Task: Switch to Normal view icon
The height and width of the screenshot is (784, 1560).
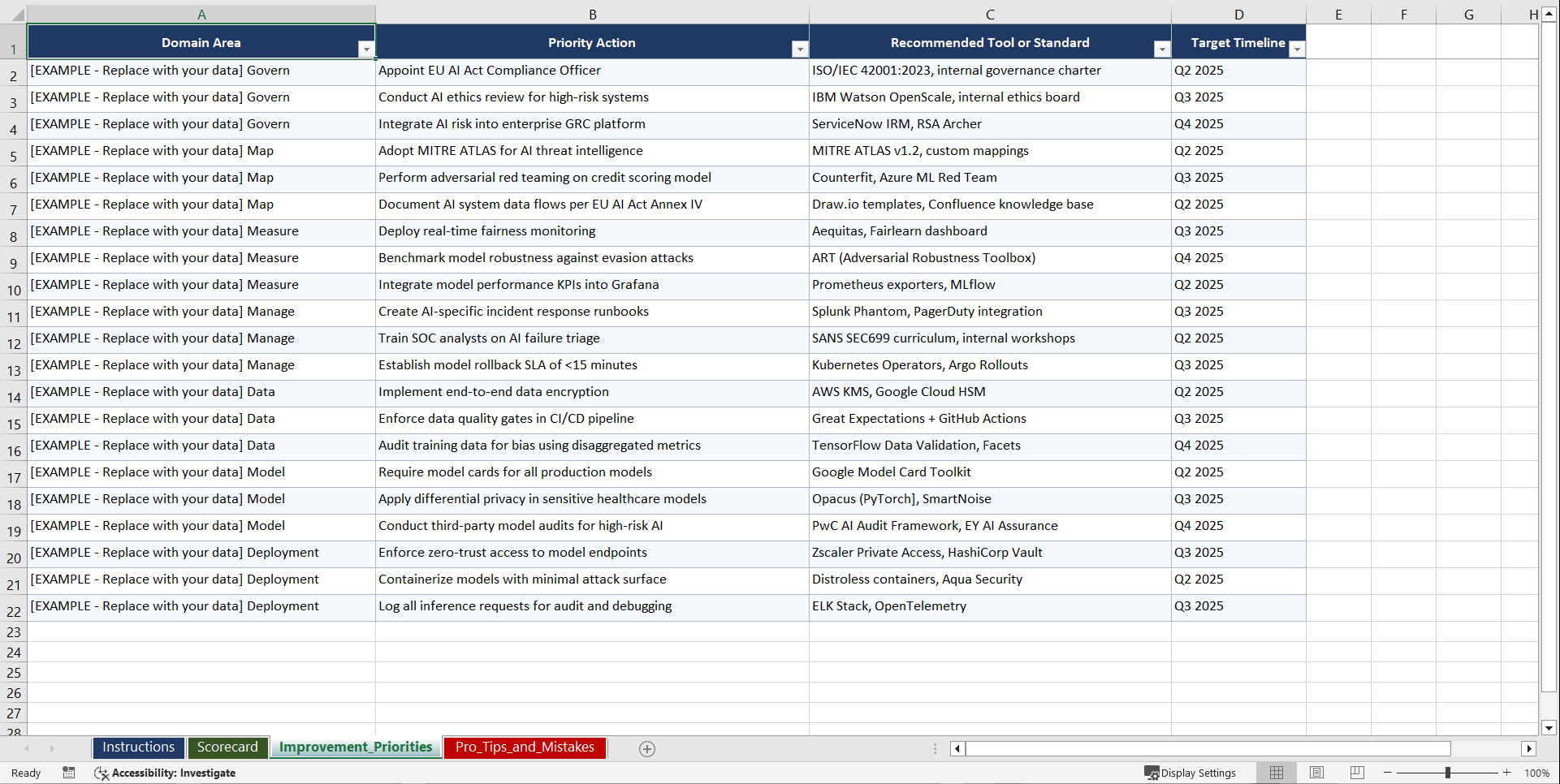Action: (1276, 773)
